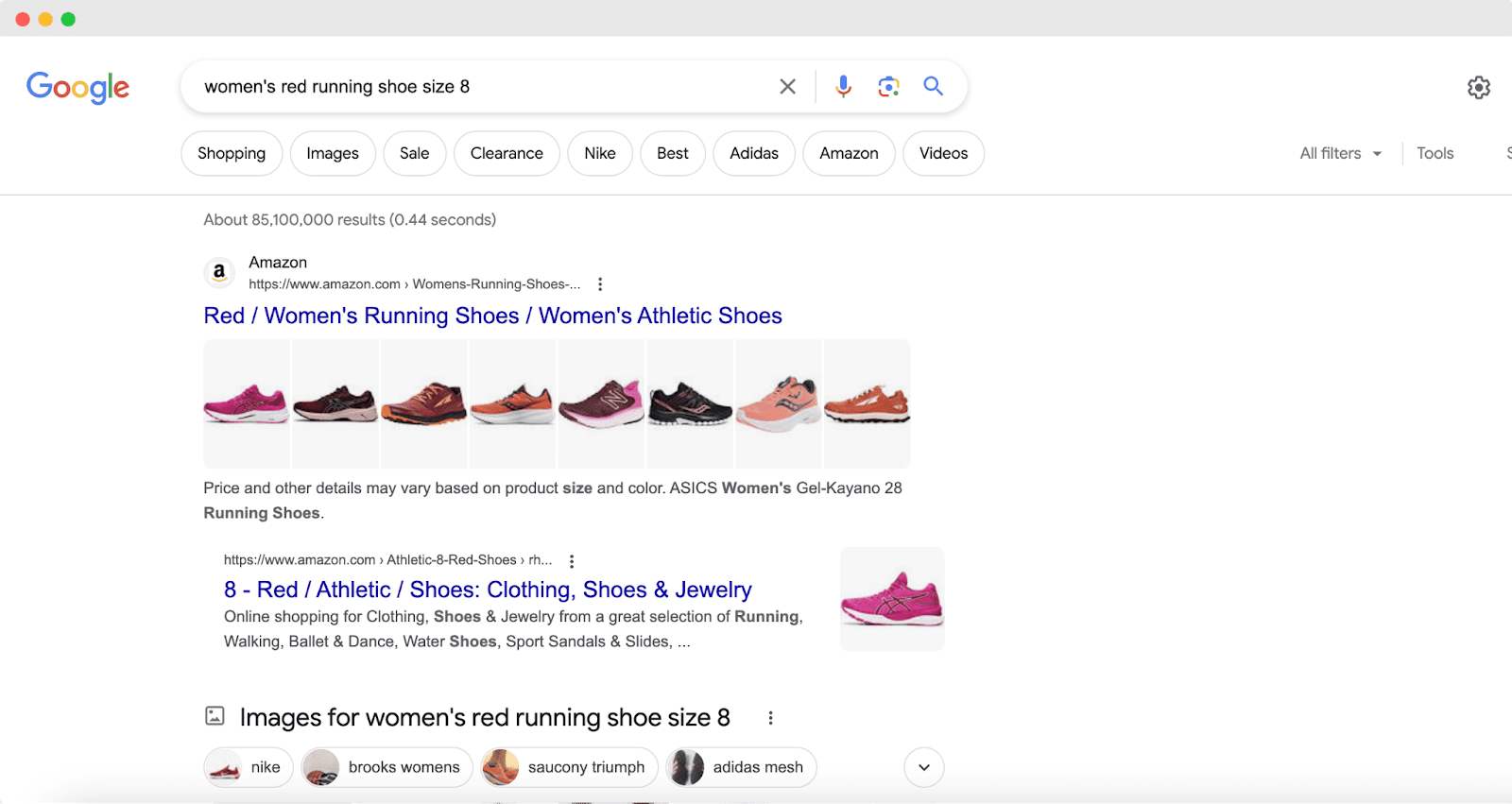Open the burgundy New Balance shoe thumbnail
The image size is (1512, 804).
[x=601, y=404]
